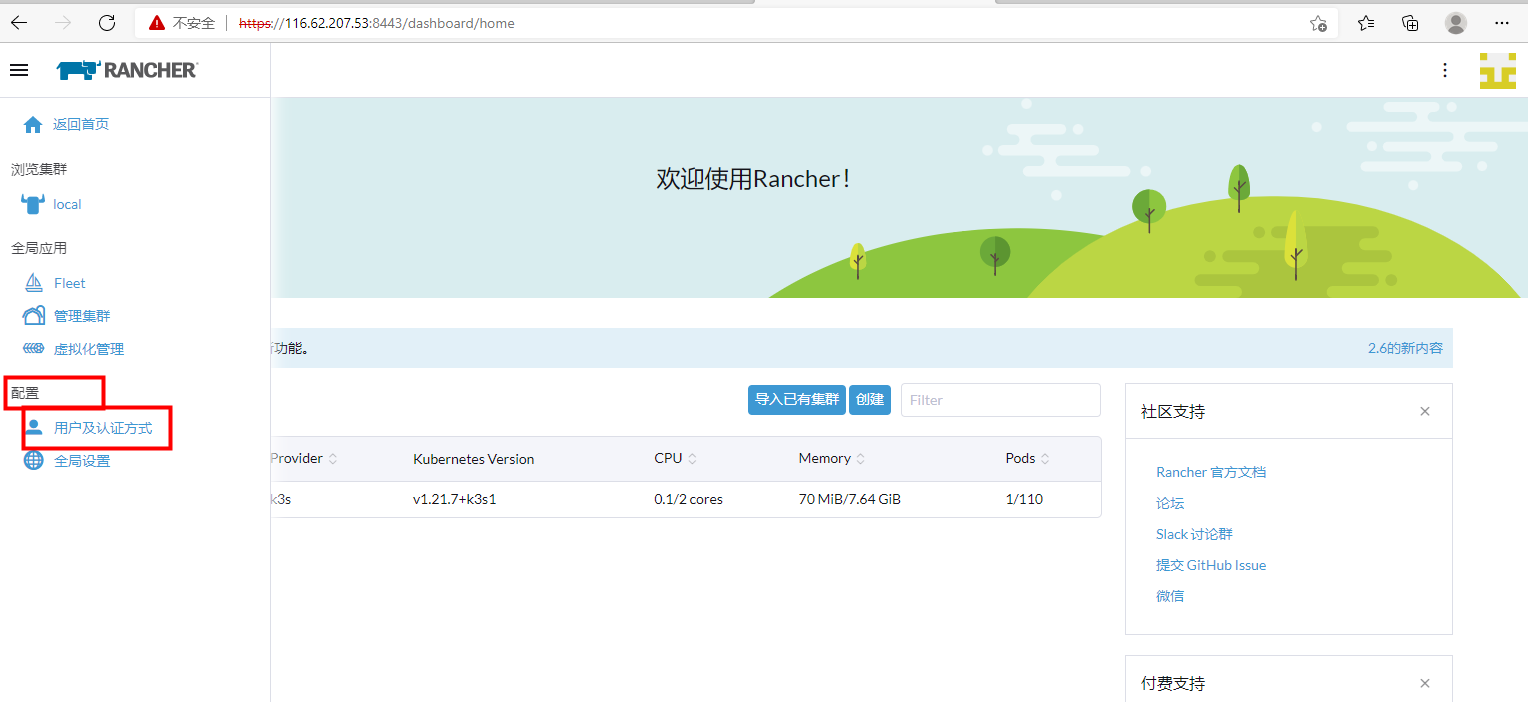The width and height of the screenshot is (1528, 702).
Task: Open Rancher 官方文档 link
Action: [x=1211, y=472]
